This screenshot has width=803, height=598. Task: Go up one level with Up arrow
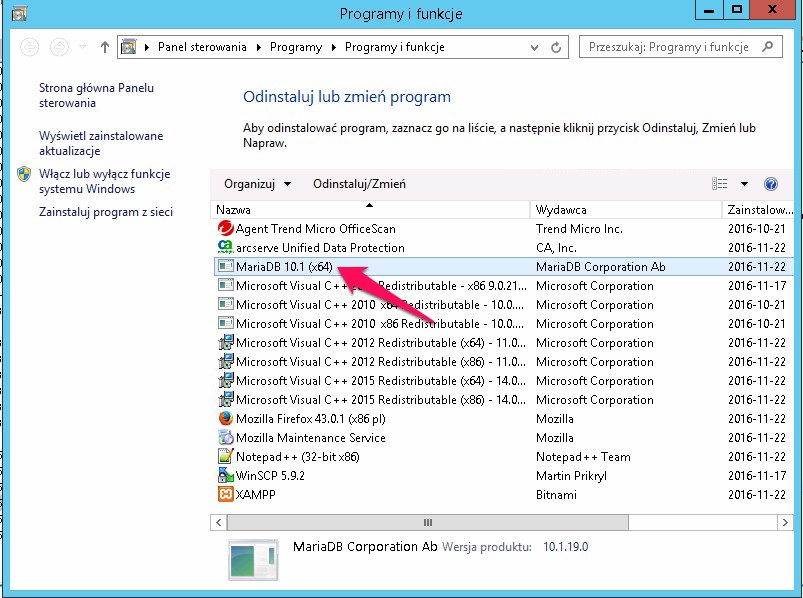(x=106, y=47)
